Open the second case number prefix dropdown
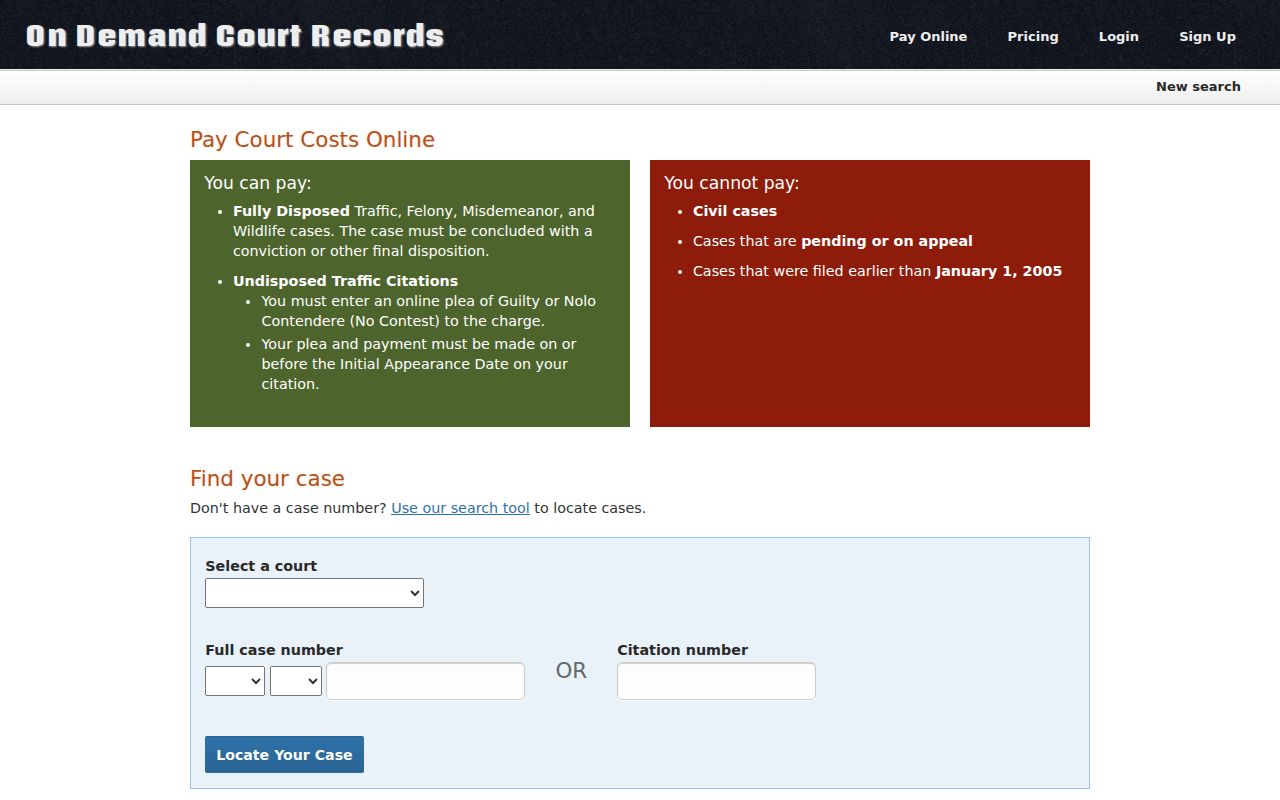 (x=296, y=681)
